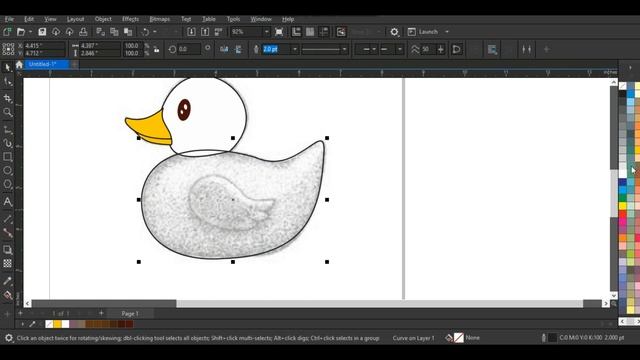Select the Crop tool
Image resolution: width=640 pixels, height=360 pixels.
pos(7,98)
